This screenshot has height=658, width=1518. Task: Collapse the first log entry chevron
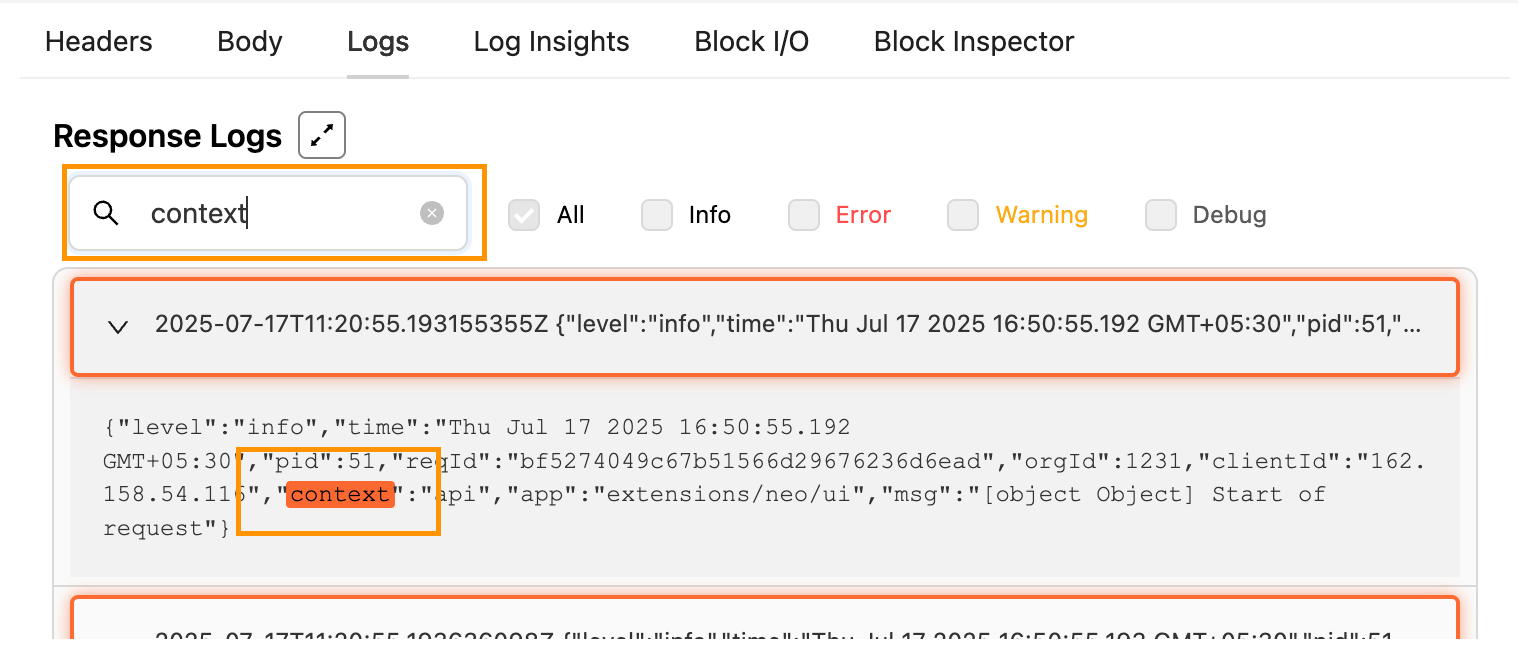[118, 326]
